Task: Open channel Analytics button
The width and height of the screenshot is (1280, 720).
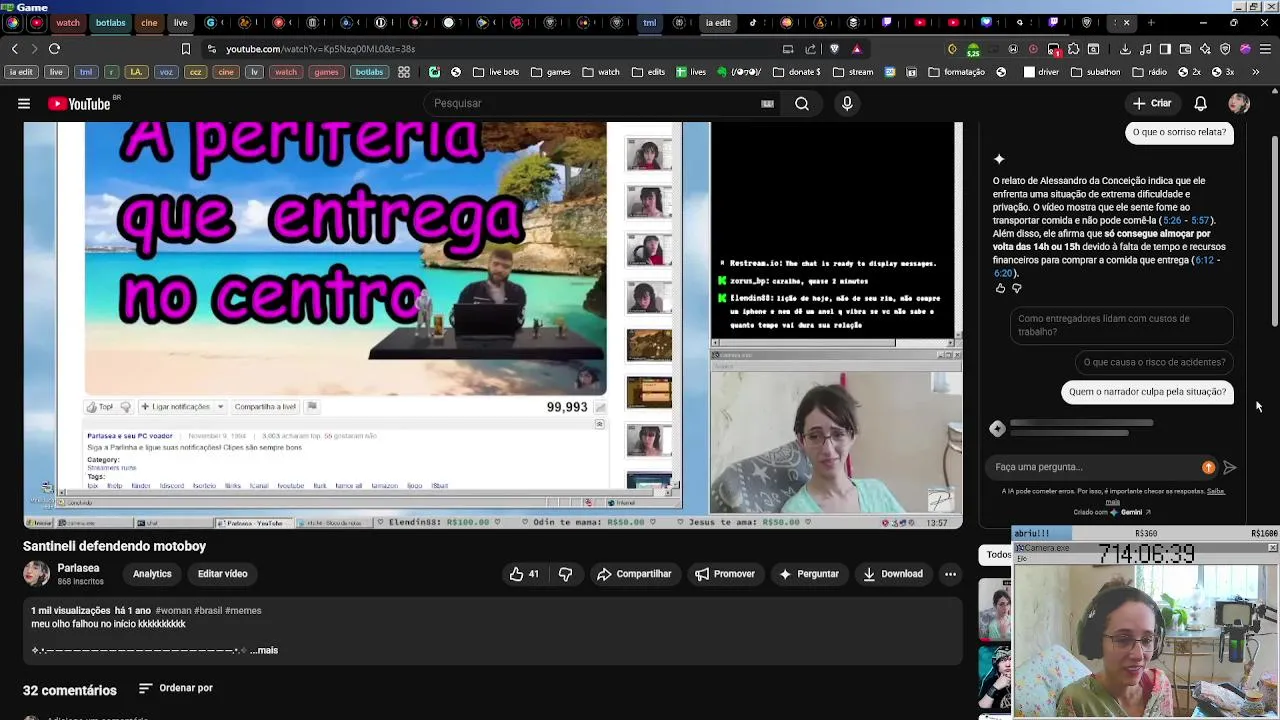Action: 152,574
